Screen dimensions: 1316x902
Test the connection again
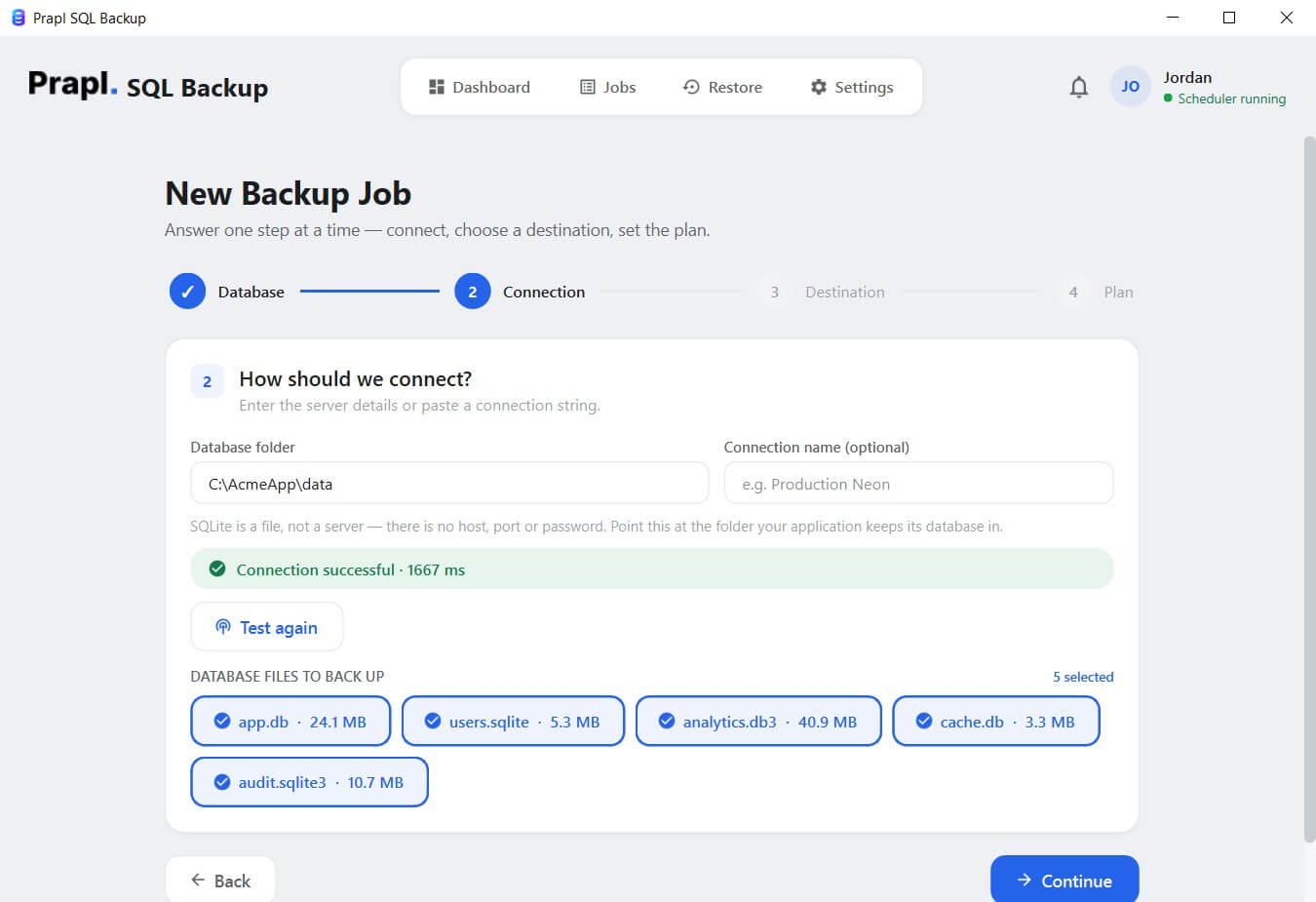click(x=267, y=627)
